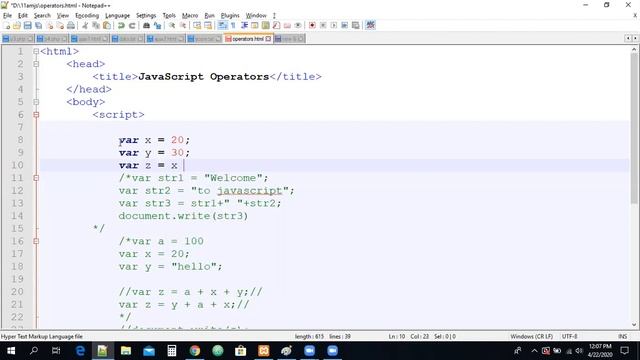Collapse the script fold marker on line 6
The width and height of the screenshot is (640, 360).
(x=36, y=115)
